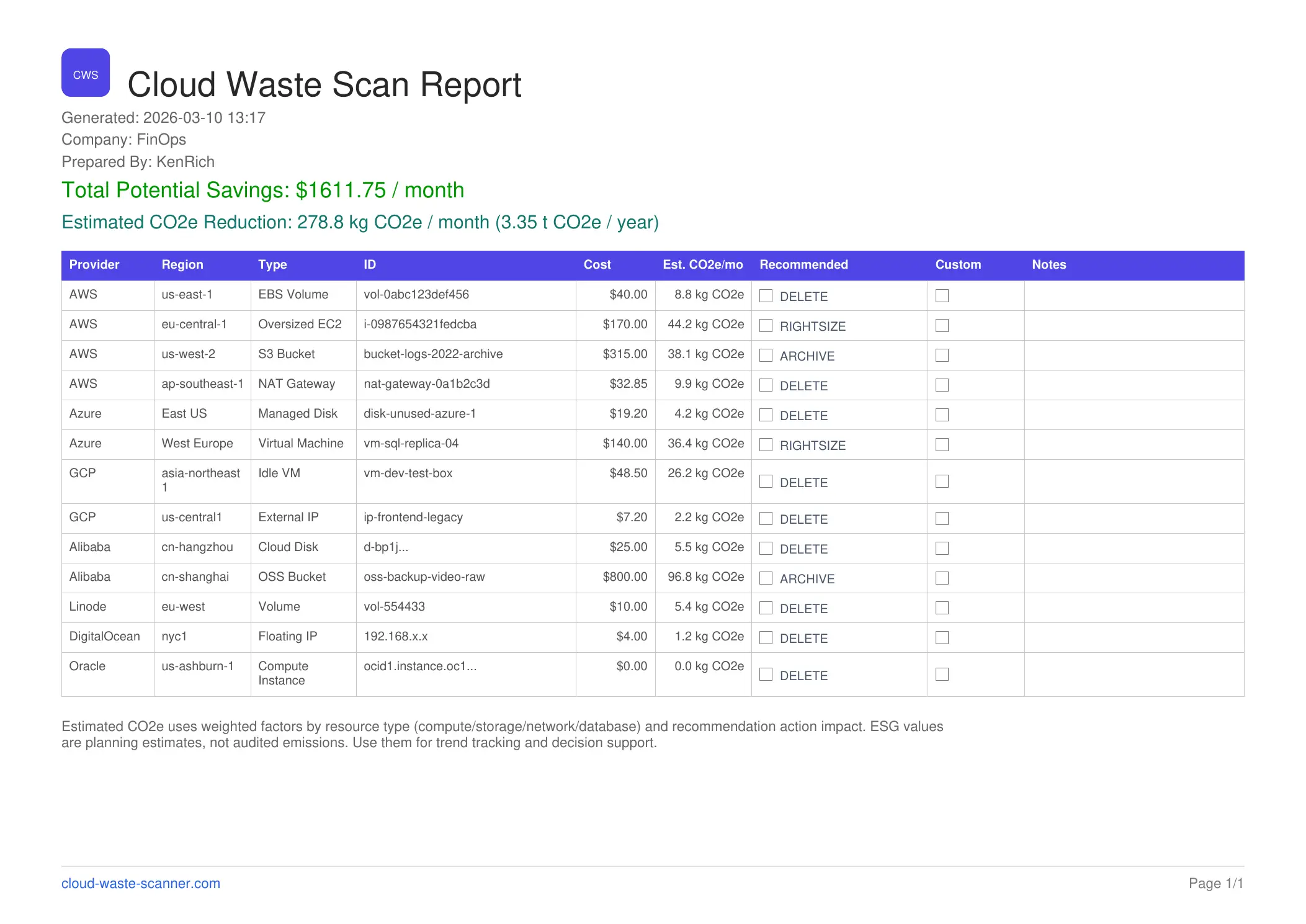Select the $315.00 cost cell
The image size is (1306, 924).
point(615,355)
